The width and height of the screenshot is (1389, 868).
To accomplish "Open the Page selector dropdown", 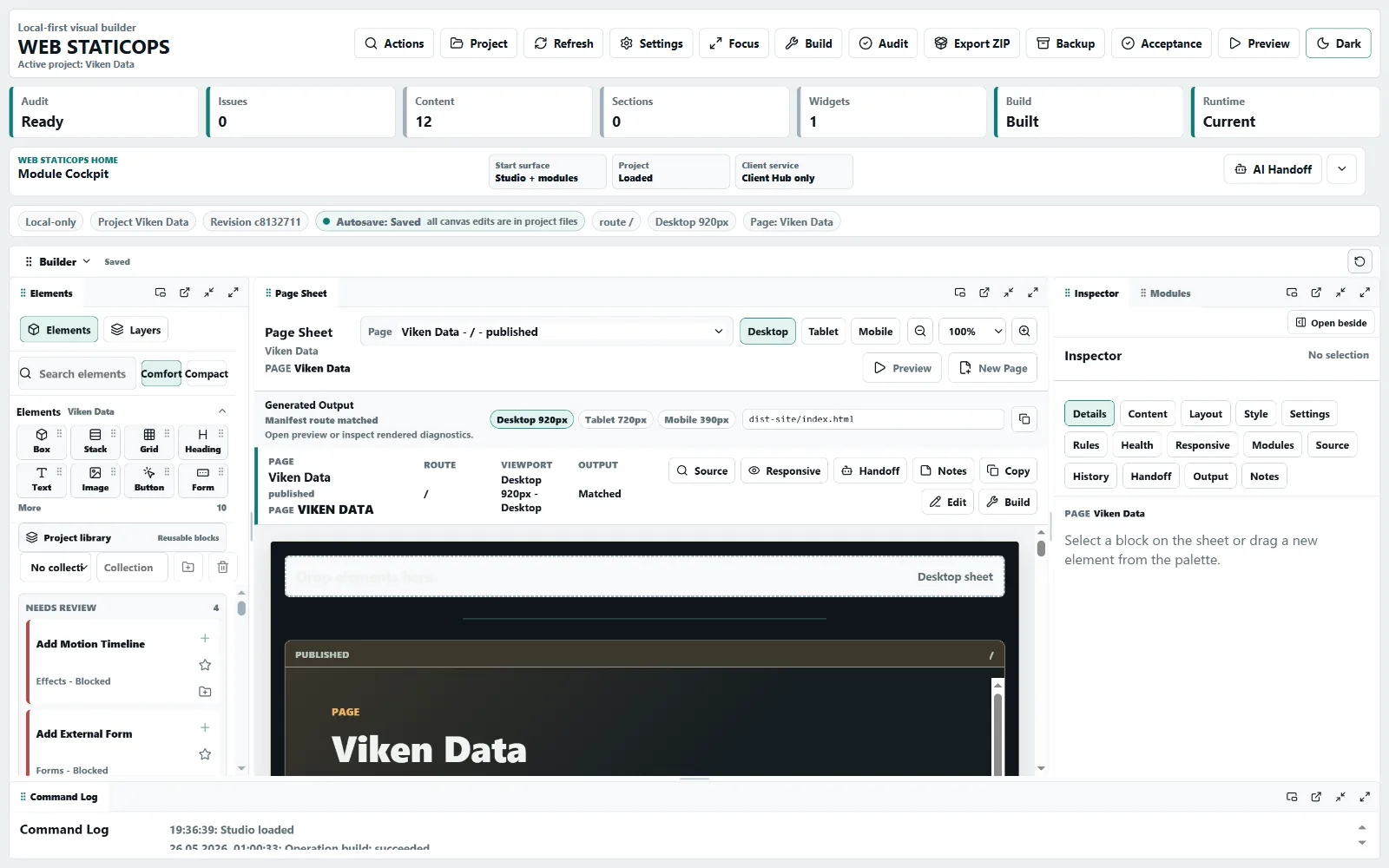I will pyautogui.click(x=546, y=332).
